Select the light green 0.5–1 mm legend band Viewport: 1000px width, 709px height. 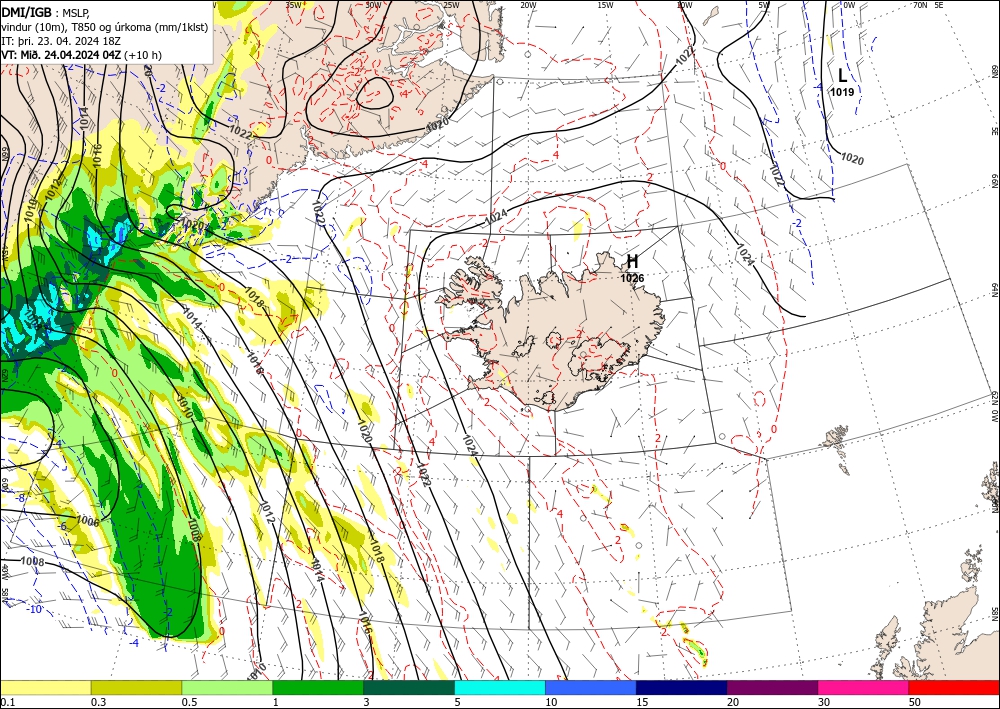coord(227,687)
